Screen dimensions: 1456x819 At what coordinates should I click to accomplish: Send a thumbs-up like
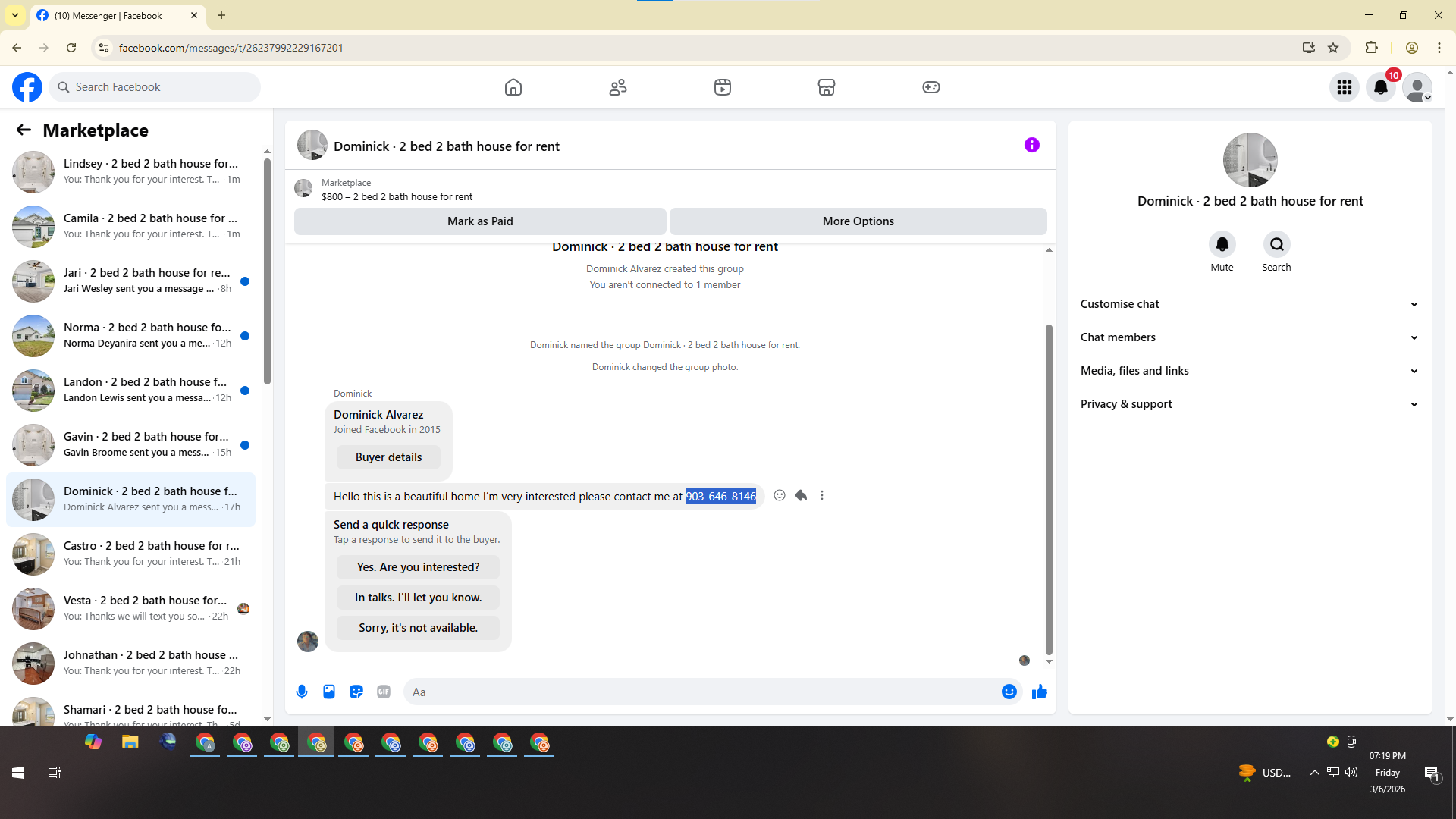(1039, 692)
